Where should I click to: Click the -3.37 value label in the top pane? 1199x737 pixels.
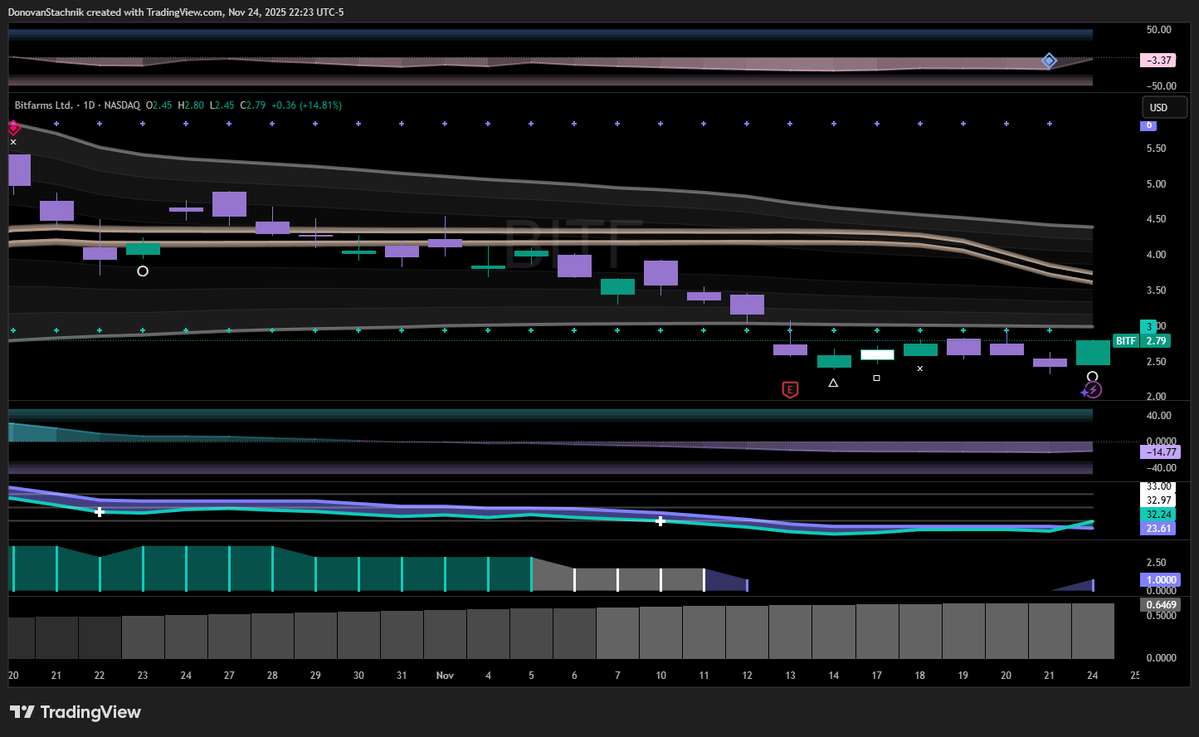(1157, 60)
